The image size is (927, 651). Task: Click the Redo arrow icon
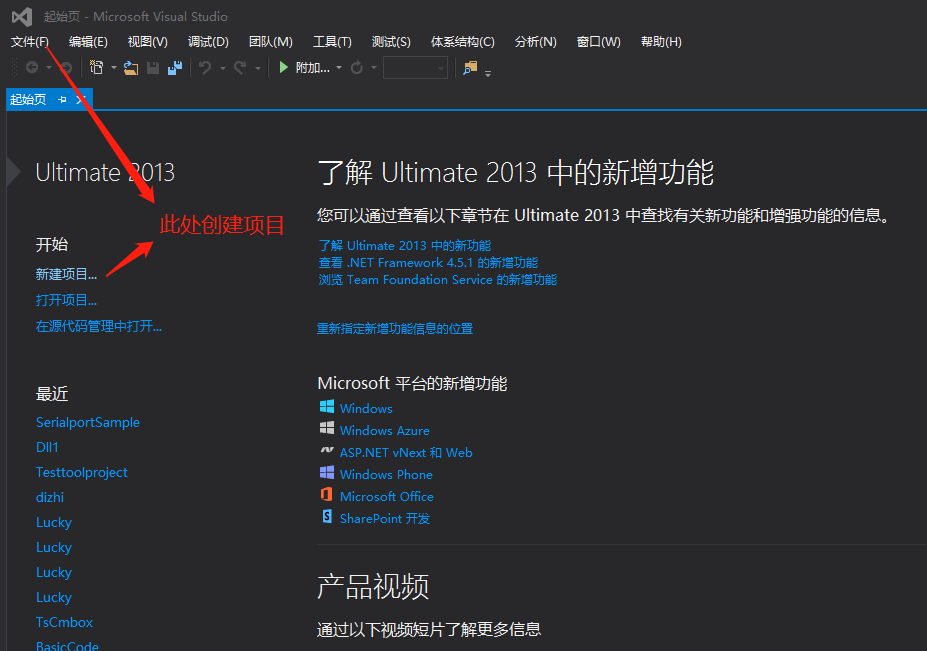tap(240, 67)
